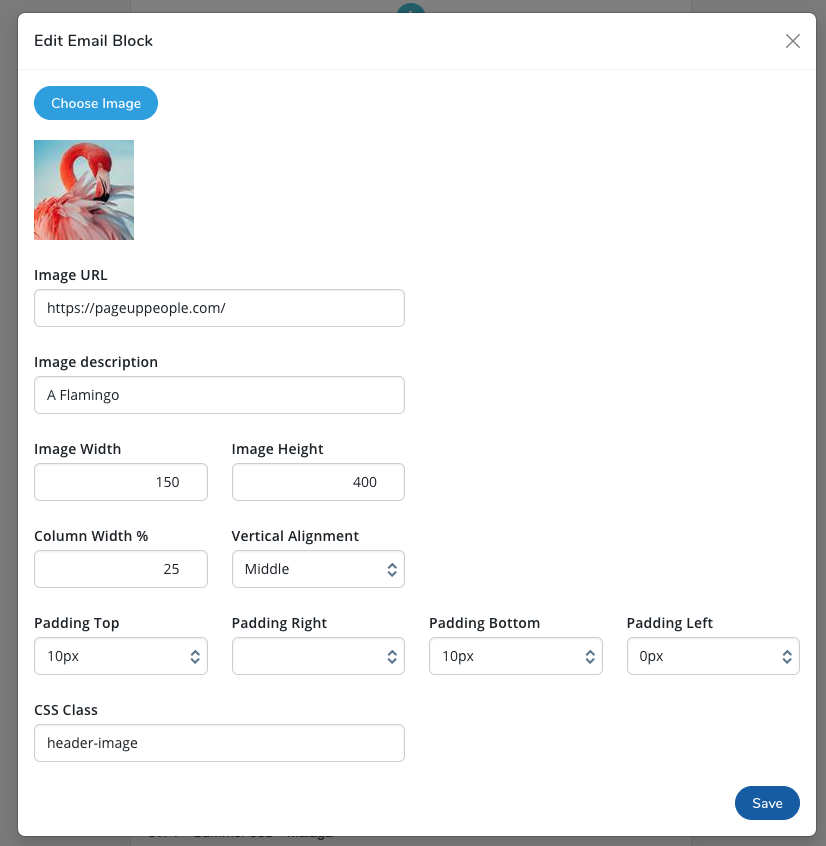
Task: Click the Padding Top up arrow
Action: [194, 651]
